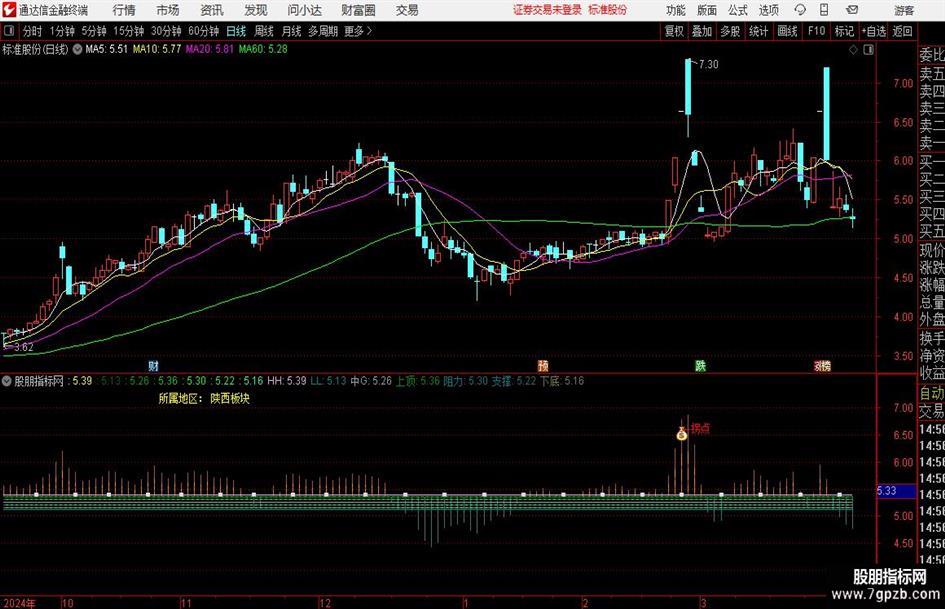Click the window icon left of 分时

[x=9, y=31]
